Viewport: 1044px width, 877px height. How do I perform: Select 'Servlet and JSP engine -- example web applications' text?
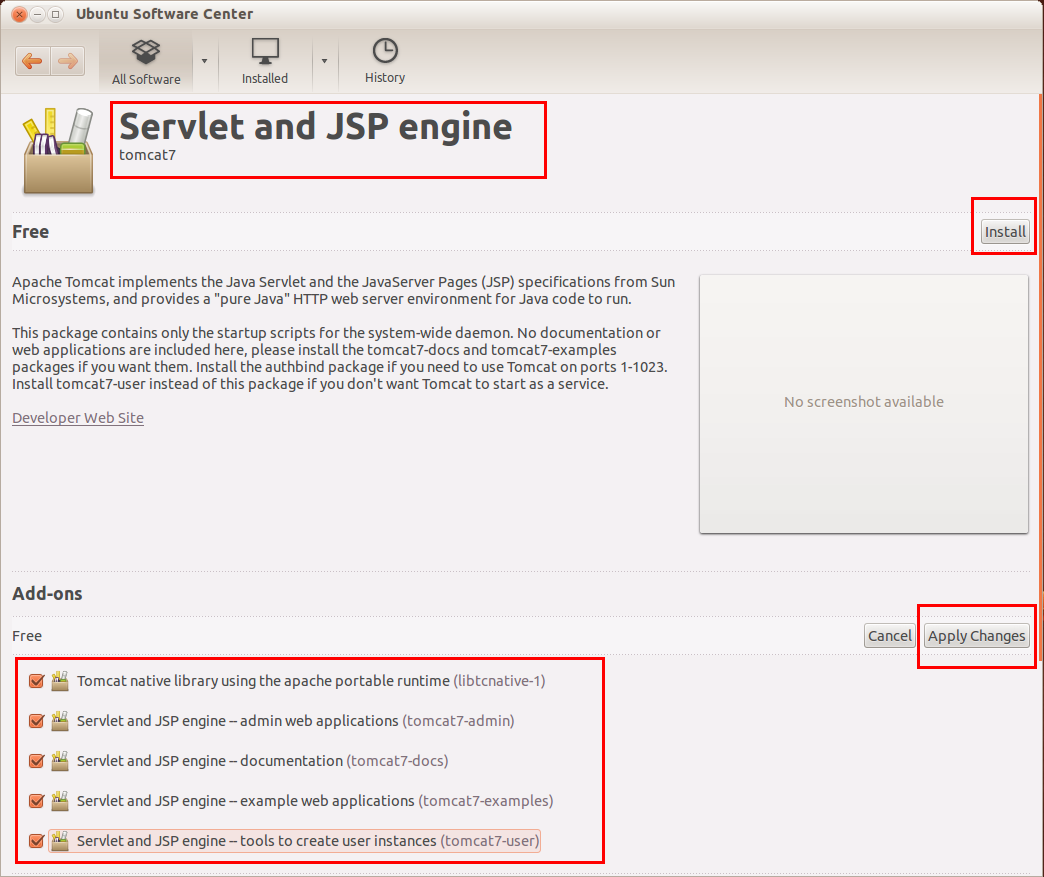tap(246, 801)
